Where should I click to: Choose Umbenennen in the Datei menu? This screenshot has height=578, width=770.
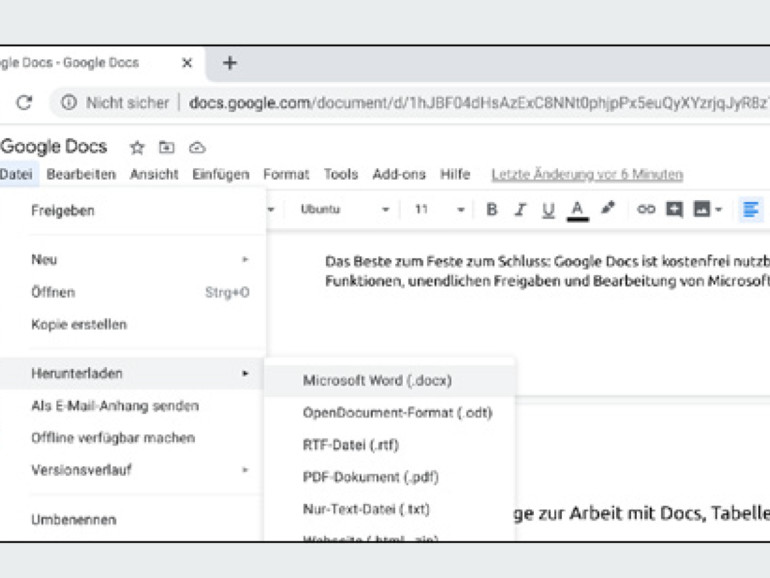tap(133, 520)
